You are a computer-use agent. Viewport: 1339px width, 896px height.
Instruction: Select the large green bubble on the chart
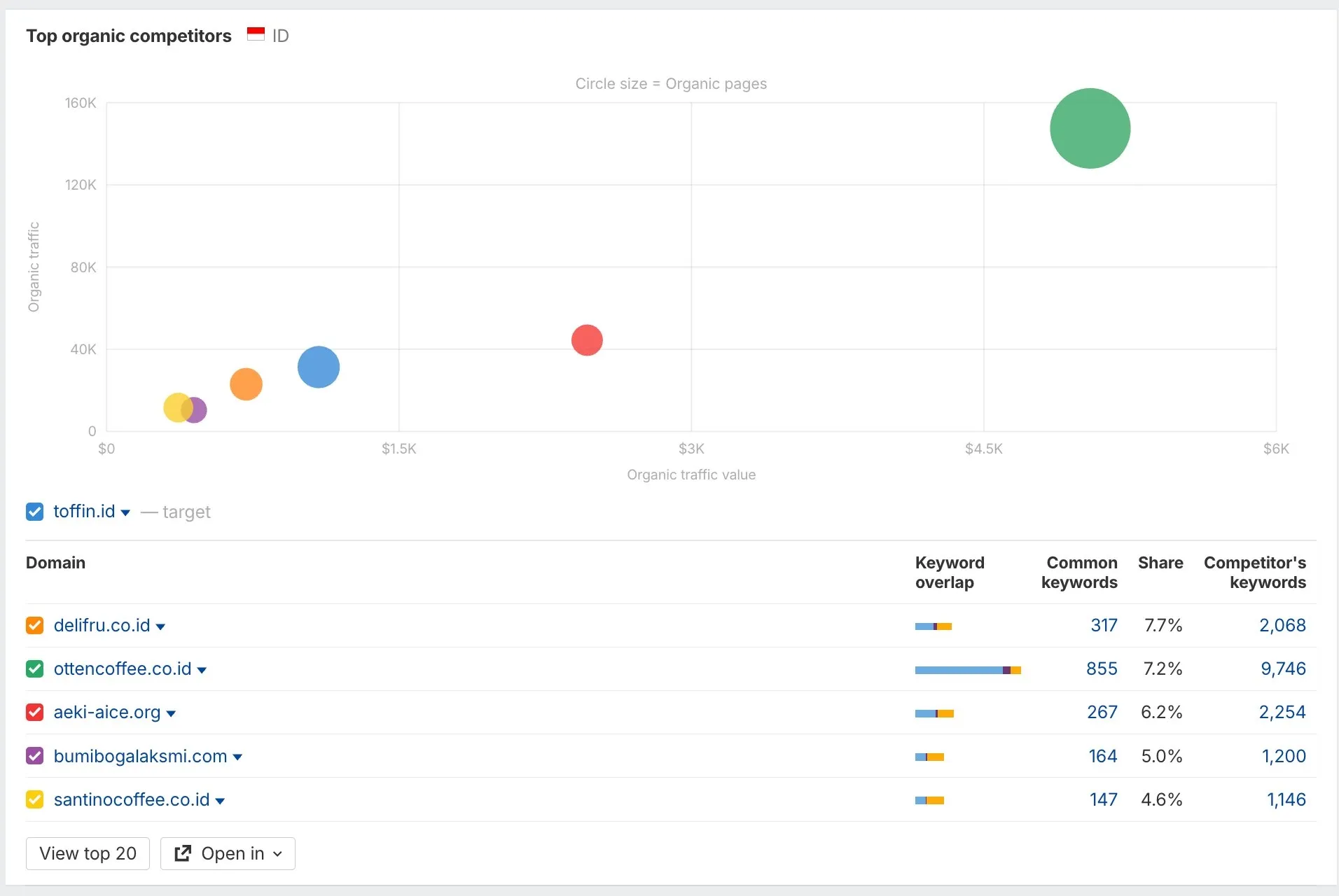1090,127
